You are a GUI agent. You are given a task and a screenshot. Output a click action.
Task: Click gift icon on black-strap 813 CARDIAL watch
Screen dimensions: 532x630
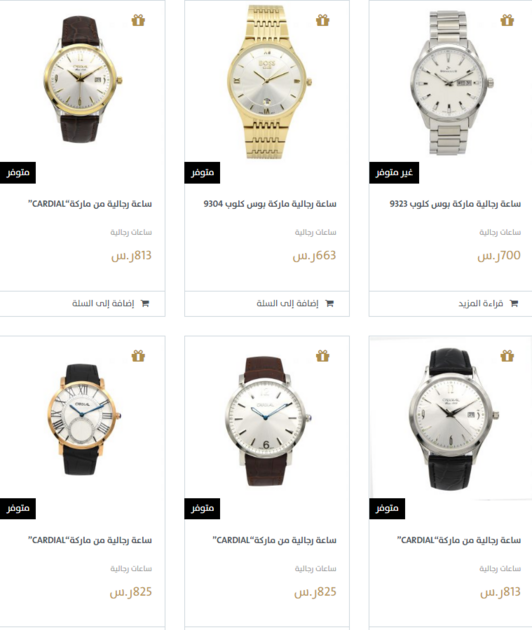point(507,356)
